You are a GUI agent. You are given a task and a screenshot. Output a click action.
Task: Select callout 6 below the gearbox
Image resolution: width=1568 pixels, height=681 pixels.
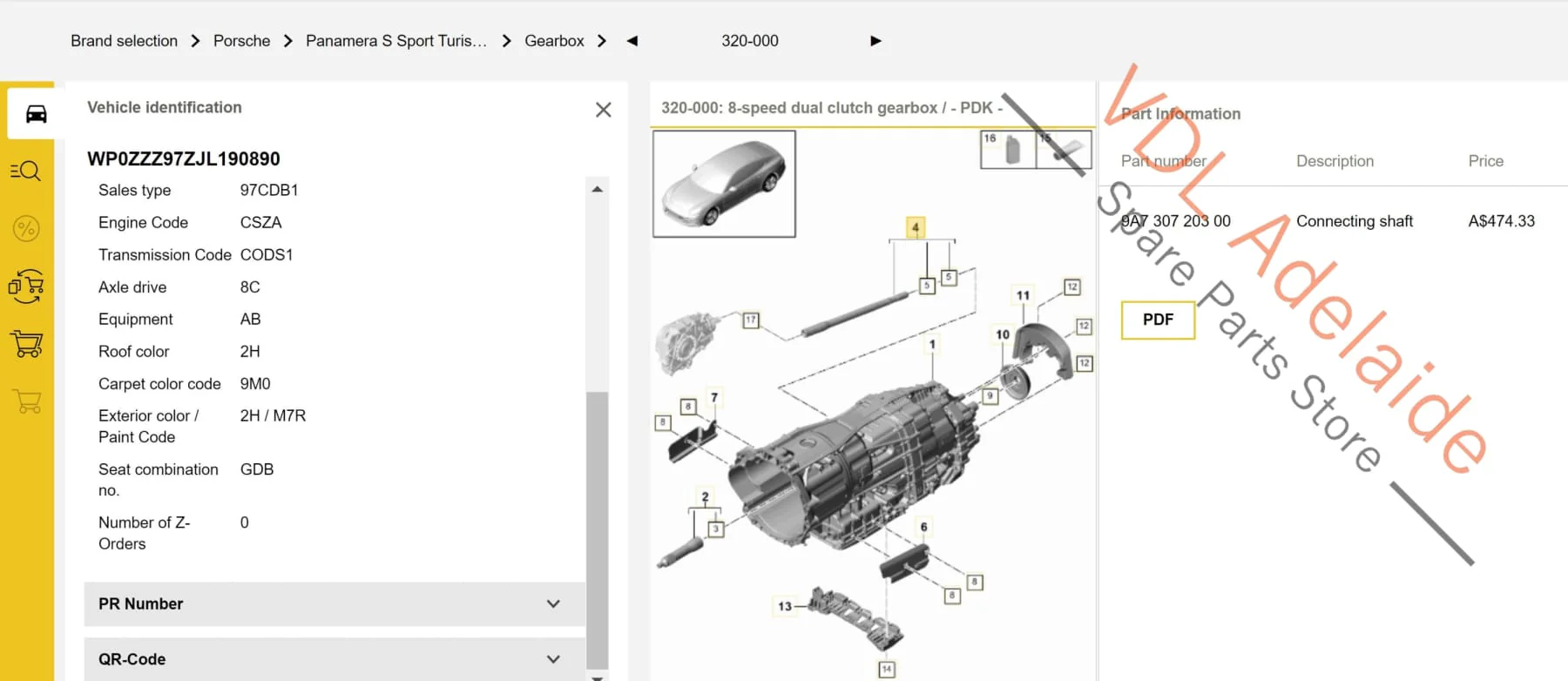(x=924, y=527)
